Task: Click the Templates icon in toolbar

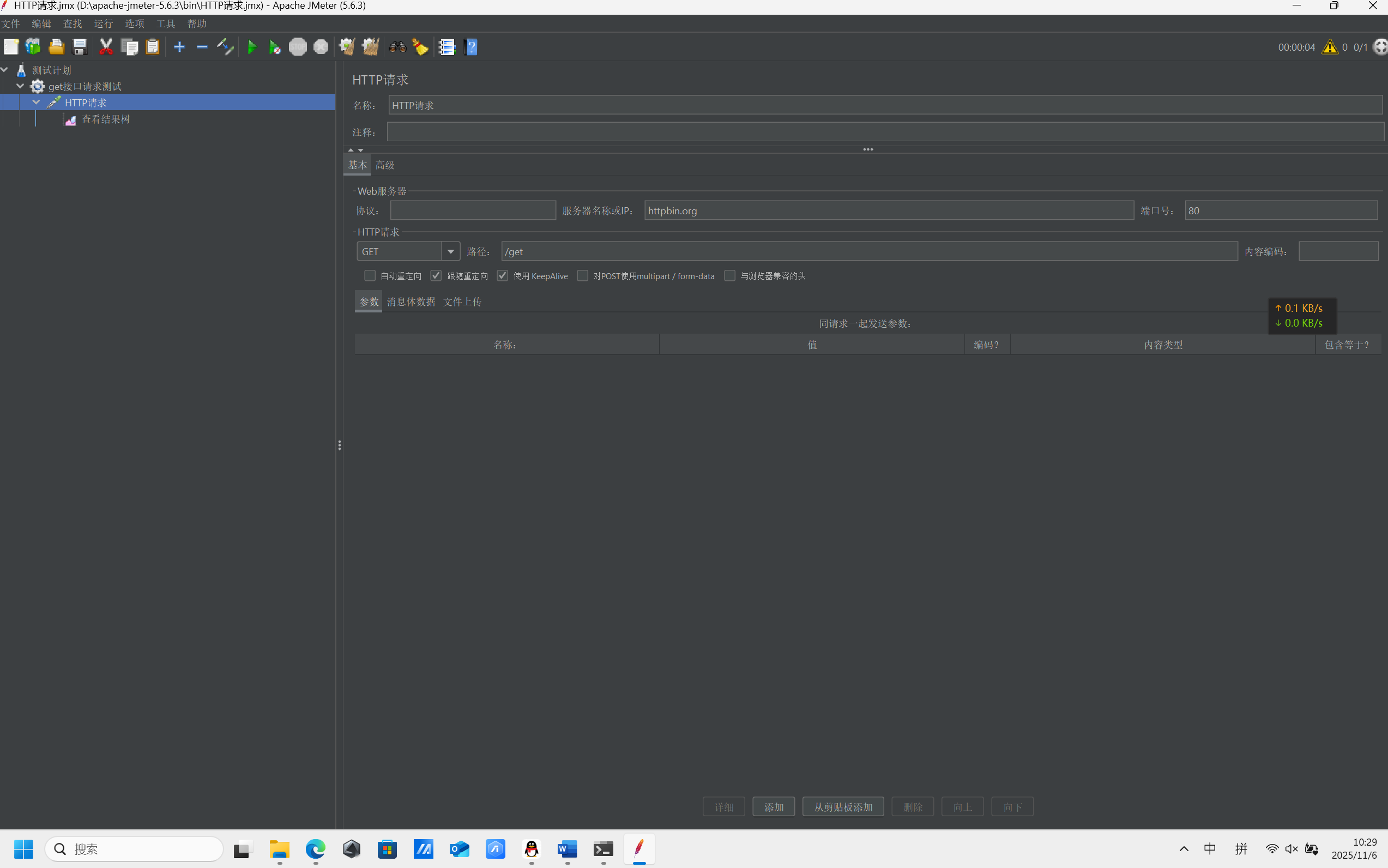Action: pyautogui.click(x=33, y=47)
